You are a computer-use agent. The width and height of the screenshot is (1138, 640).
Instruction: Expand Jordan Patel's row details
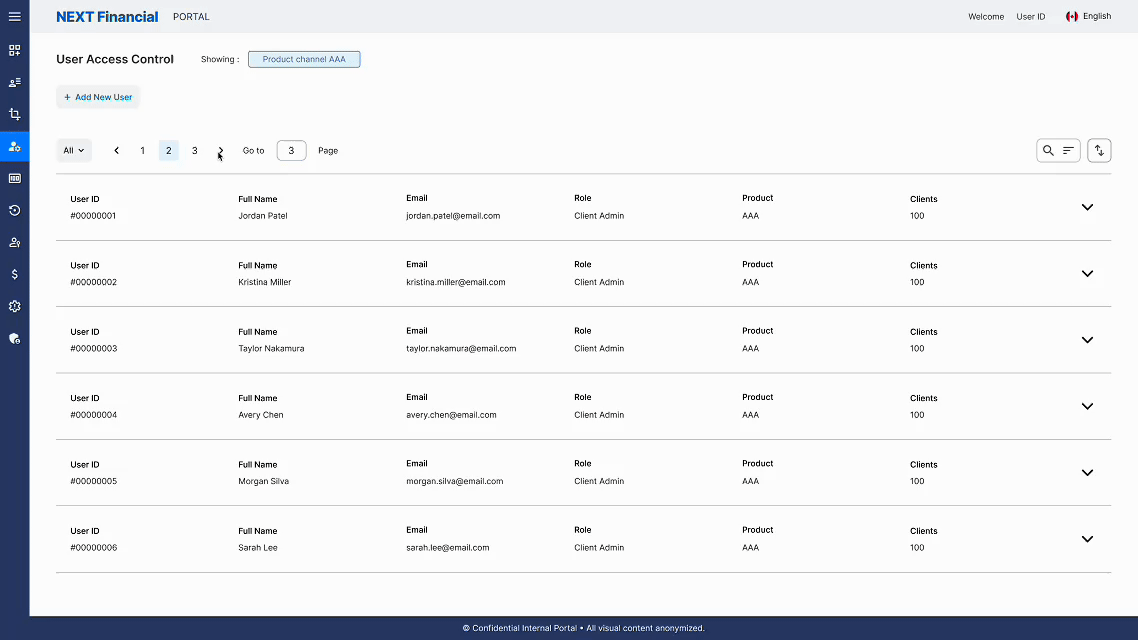tap(1087, 207)
